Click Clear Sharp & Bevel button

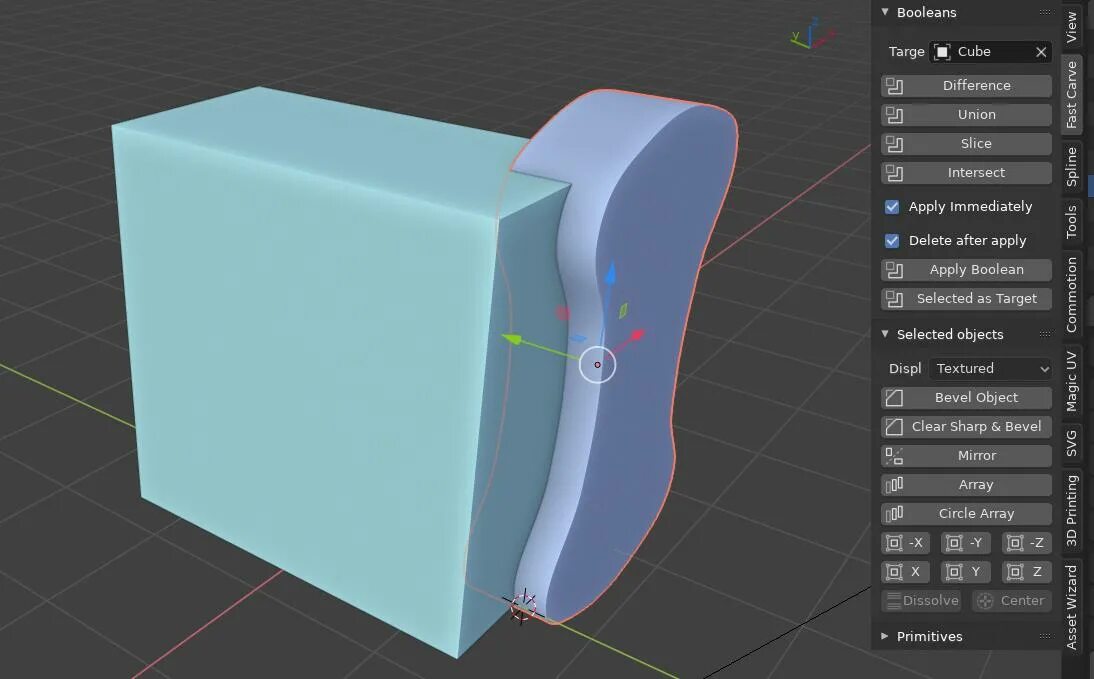(x=966, y=426)
